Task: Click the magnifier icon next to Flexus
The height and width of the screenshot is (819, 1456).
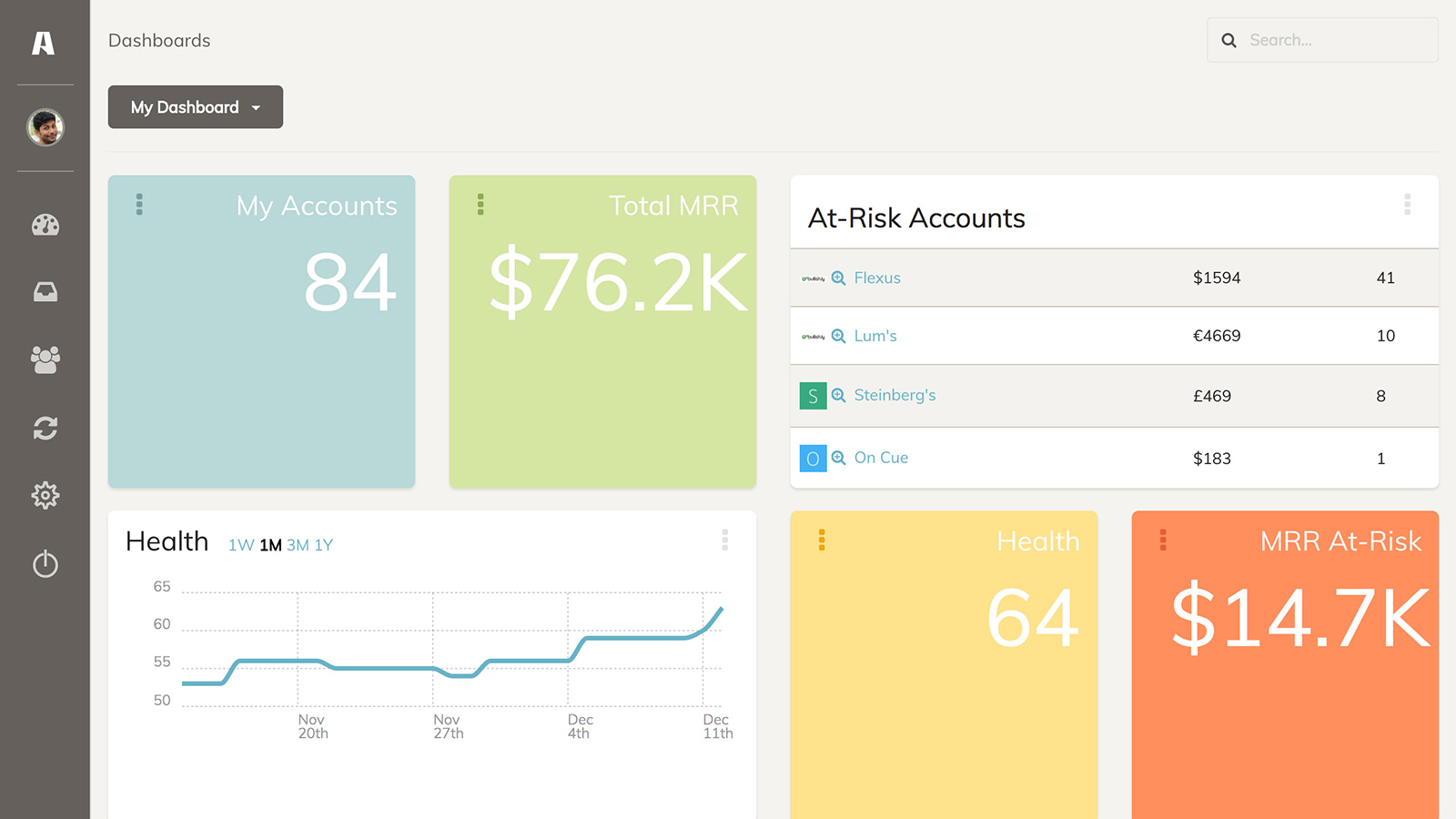Action: [x=838, y=278]
